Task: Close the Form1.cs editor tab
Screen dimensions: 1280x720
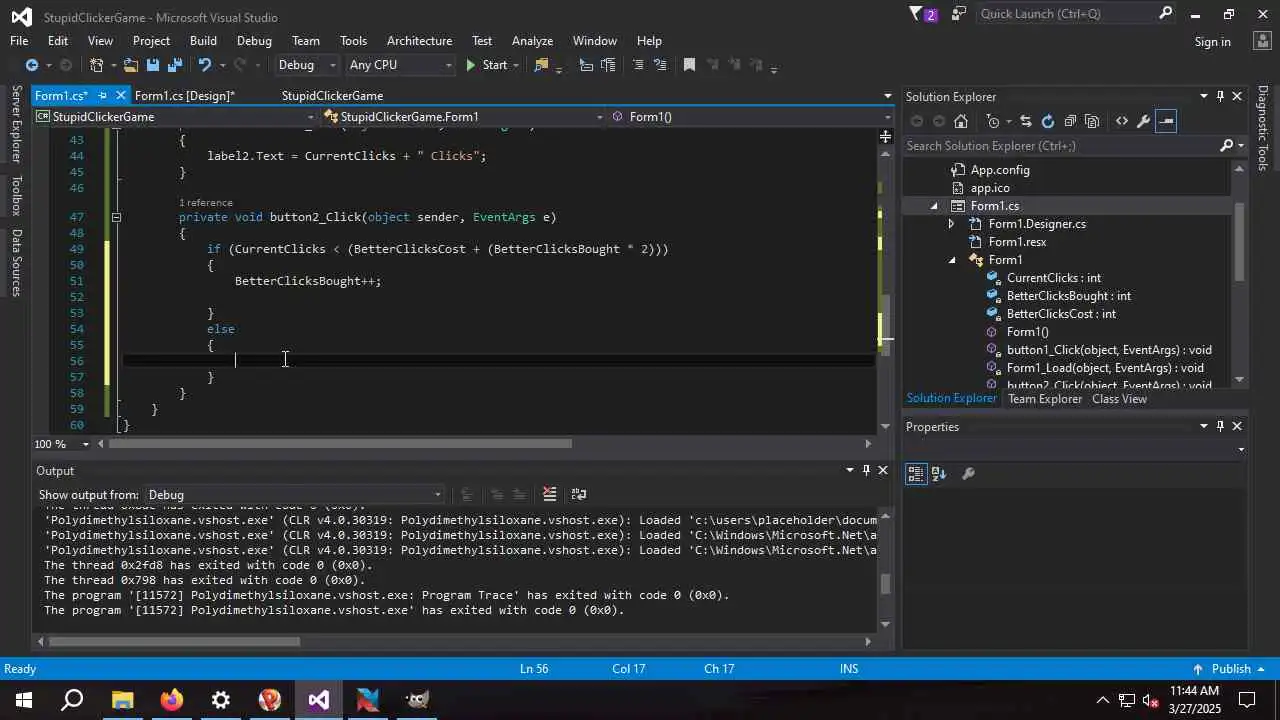Action: [x=121, y=96]
